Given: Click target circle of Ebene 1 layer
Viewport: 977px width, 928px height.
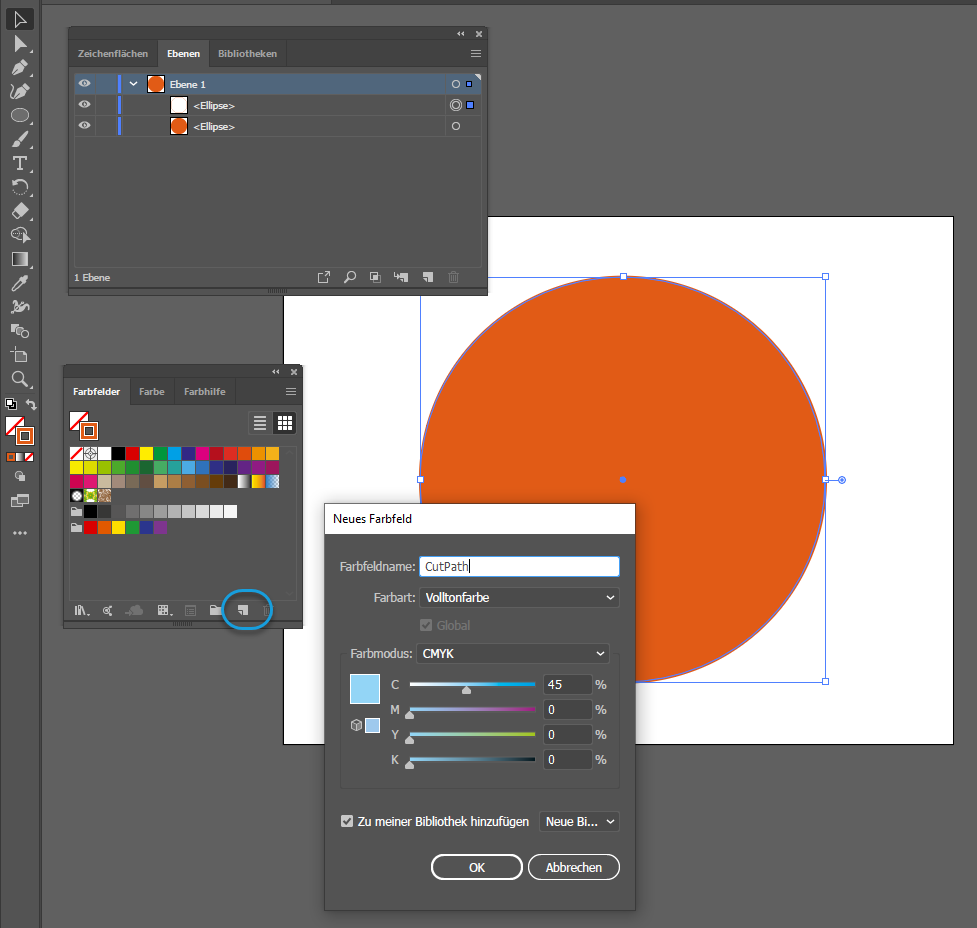Looking at the screenshot, I should click(455, 84).
